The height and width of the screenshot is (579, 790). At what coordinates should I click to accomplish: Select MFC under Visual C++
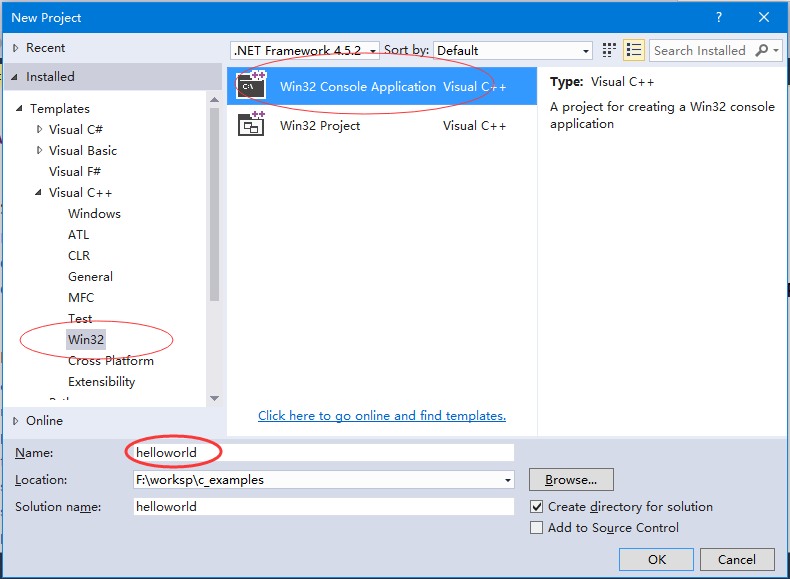[x=81, y=298]
